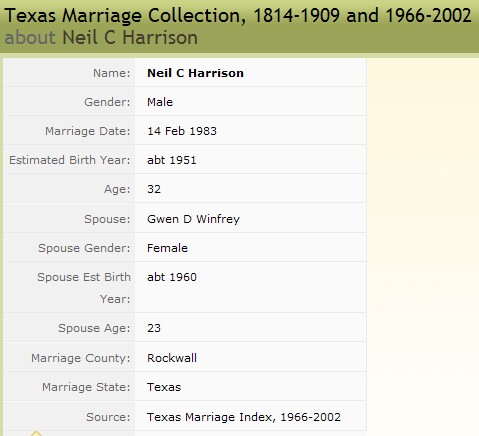Select spouse birth year abt 1960
This screenshot has height=436, width=479.
tap(172, 277)
